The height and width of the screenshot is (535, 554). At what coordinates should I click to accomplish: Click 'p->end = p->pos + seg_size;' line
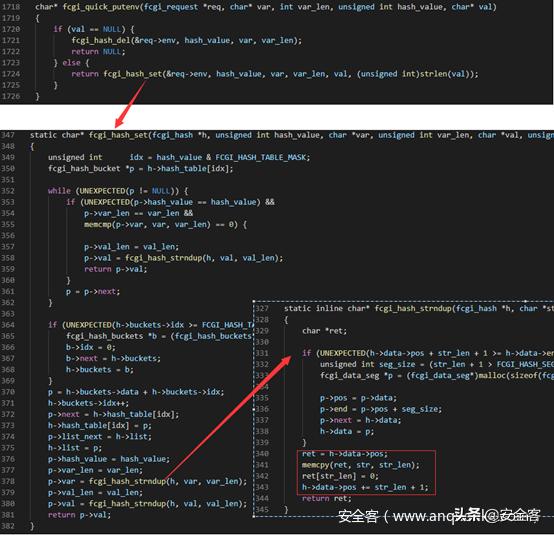coord(381,410)
